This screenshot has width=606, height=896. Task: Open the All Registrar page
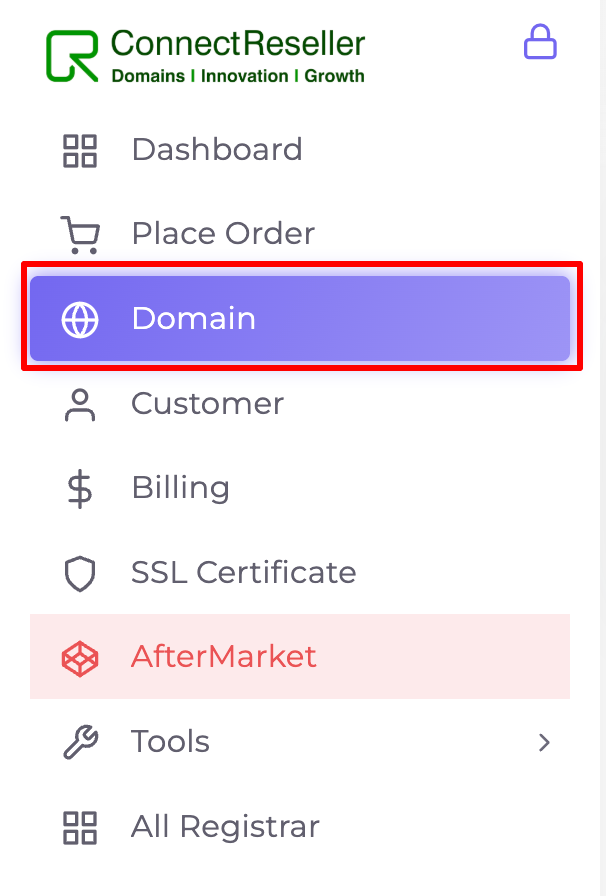pos(300,827)
